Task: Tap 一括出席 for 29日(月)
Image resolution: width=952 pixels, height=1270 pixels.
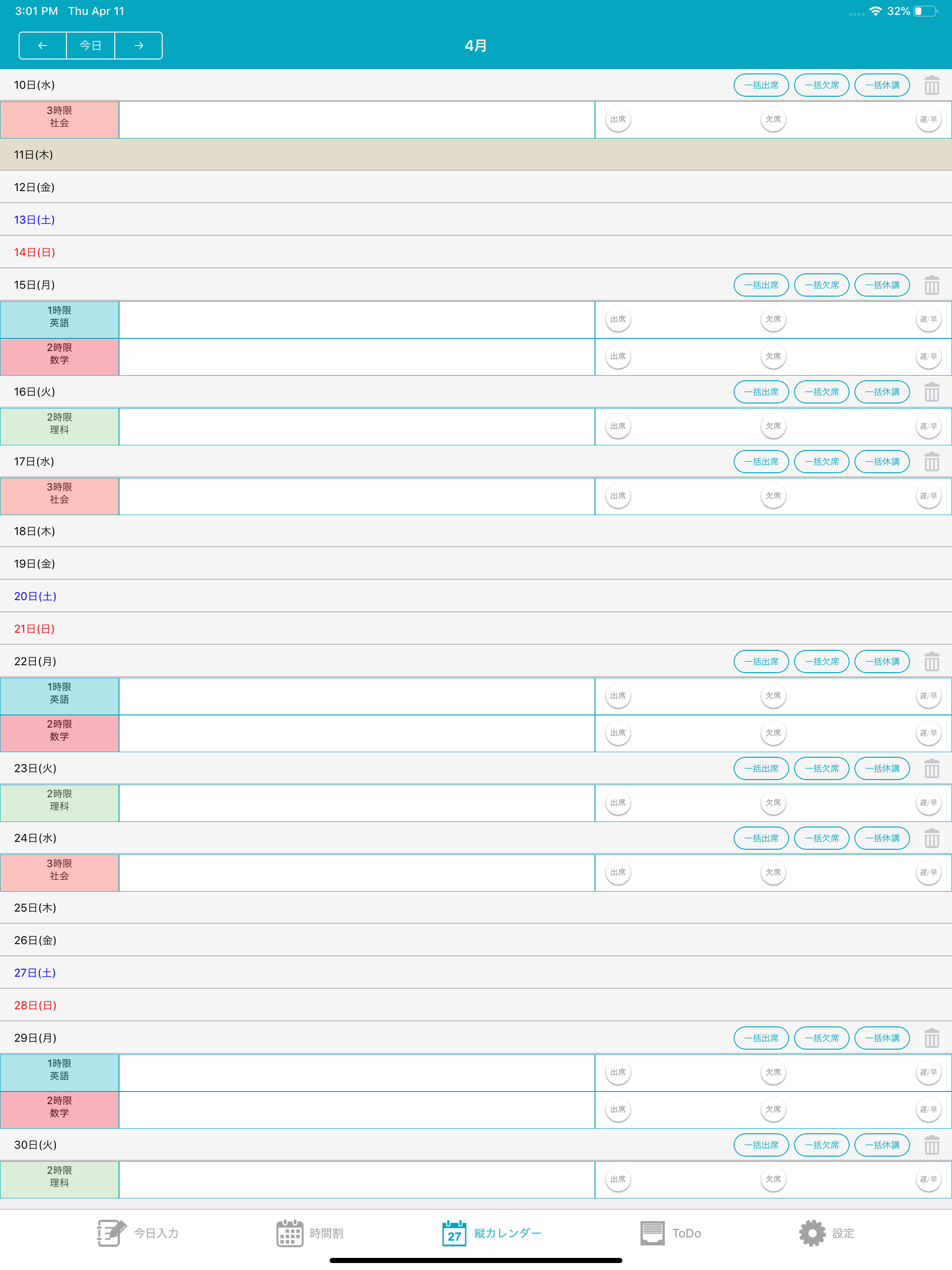Action: [x=761, y=1038]
